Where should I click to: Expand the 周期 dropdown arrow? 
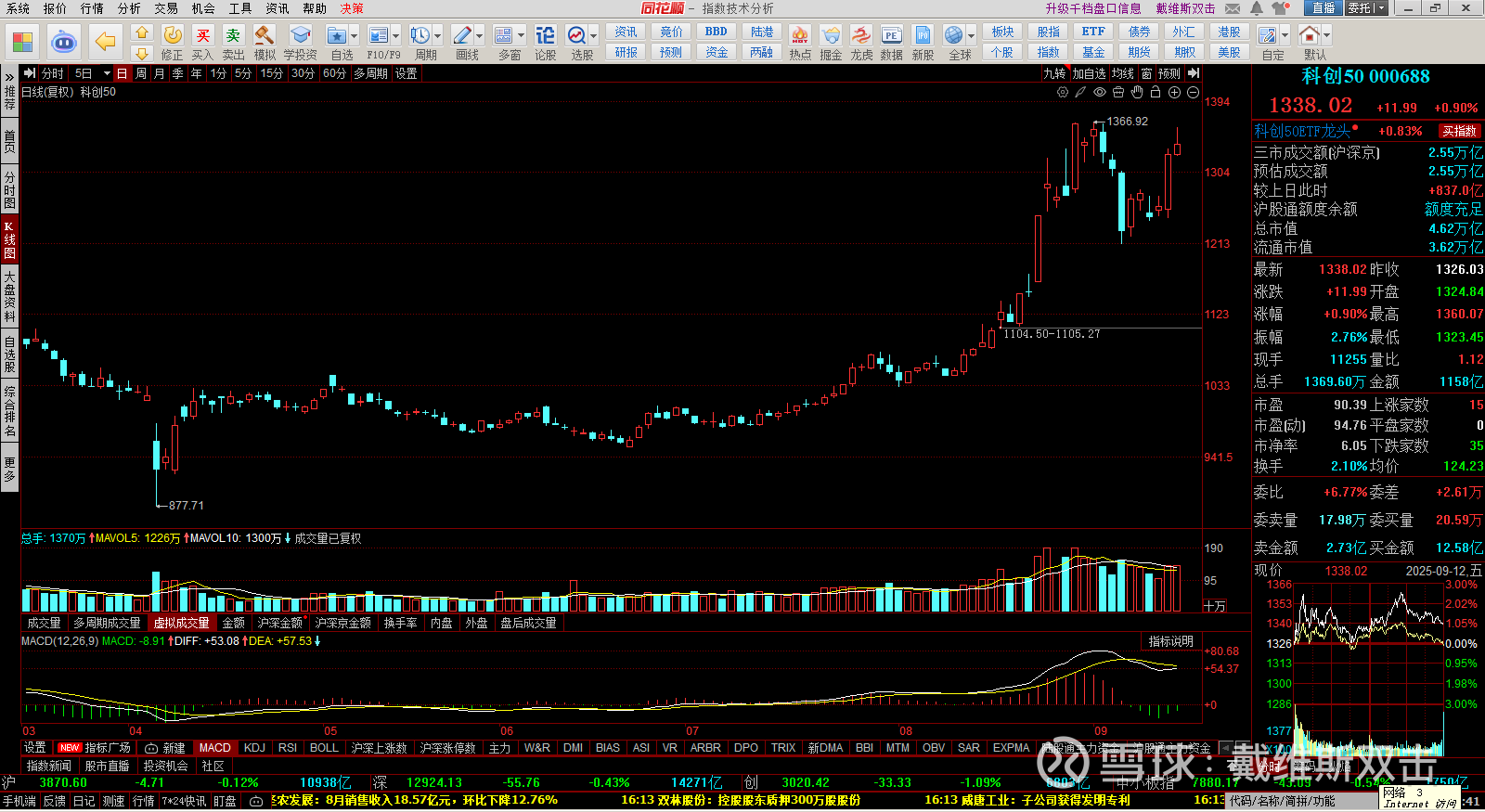tap(438, 36)
